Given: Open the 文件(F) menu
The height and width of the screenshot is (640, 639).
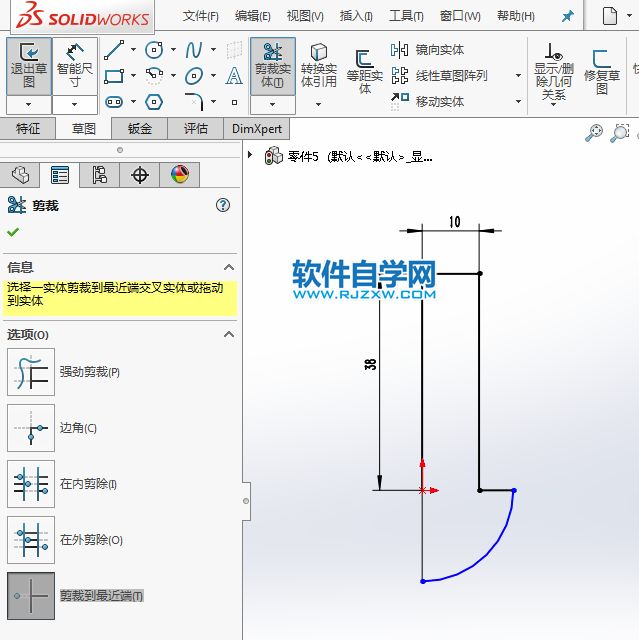Looking at the screenshot, I should tap(200, 16).
